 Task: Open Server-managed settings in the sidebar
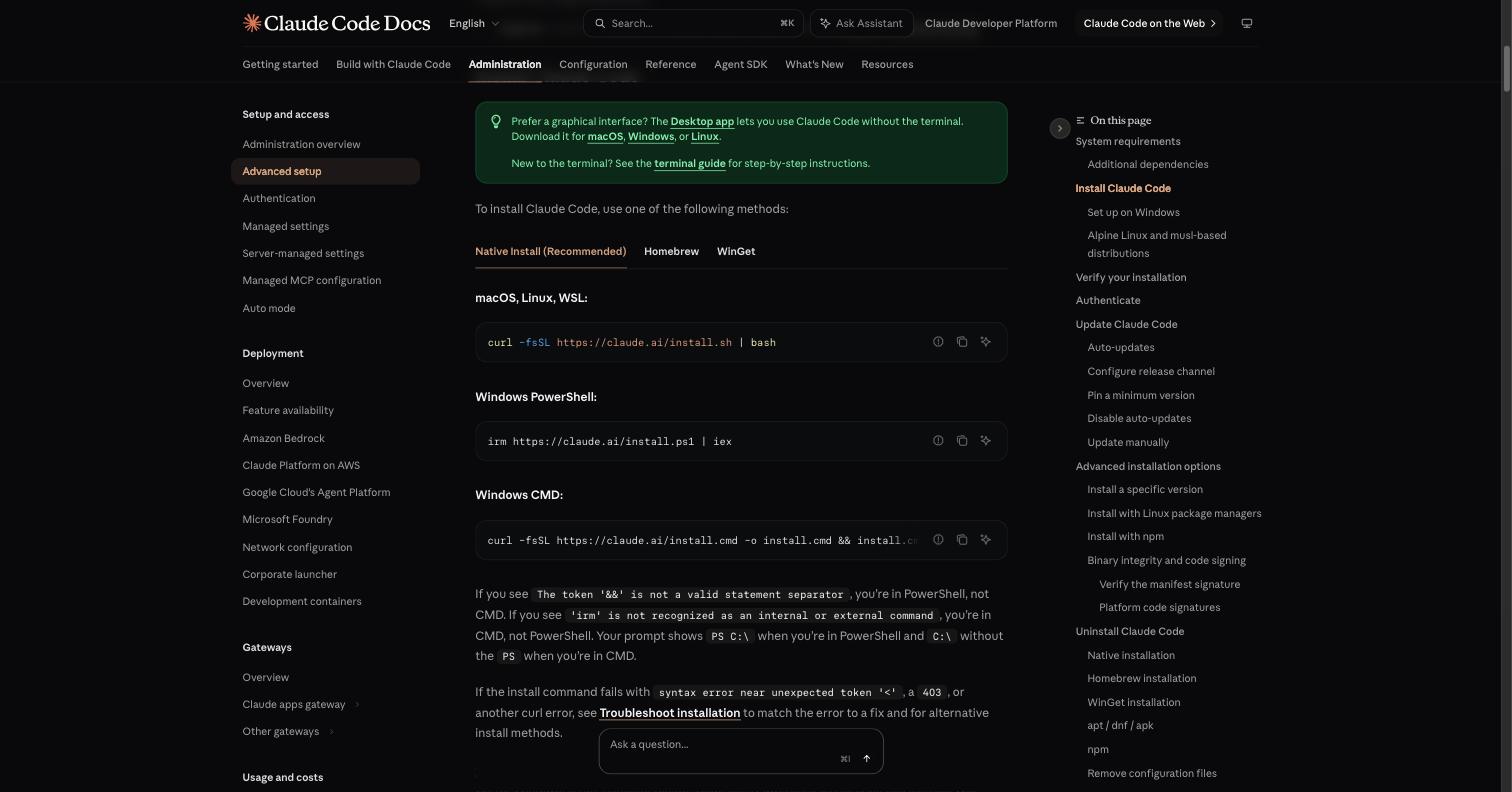pyautogui.click(x=303, y=254)
